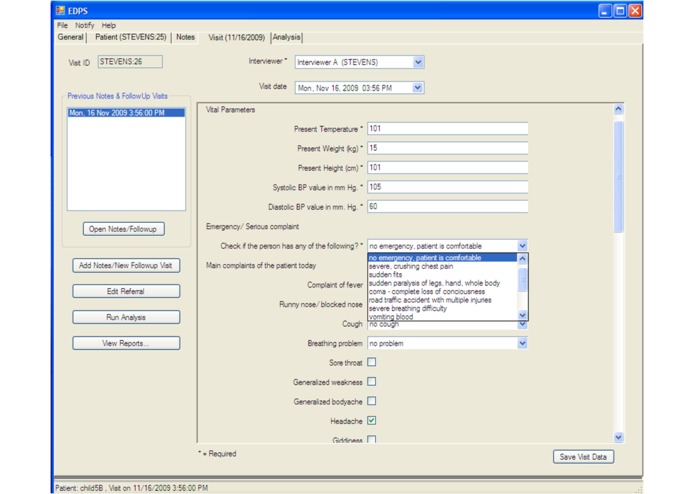
Task: Click status bar text 'Patient: child5B'
Action: (x=79, y=488)
